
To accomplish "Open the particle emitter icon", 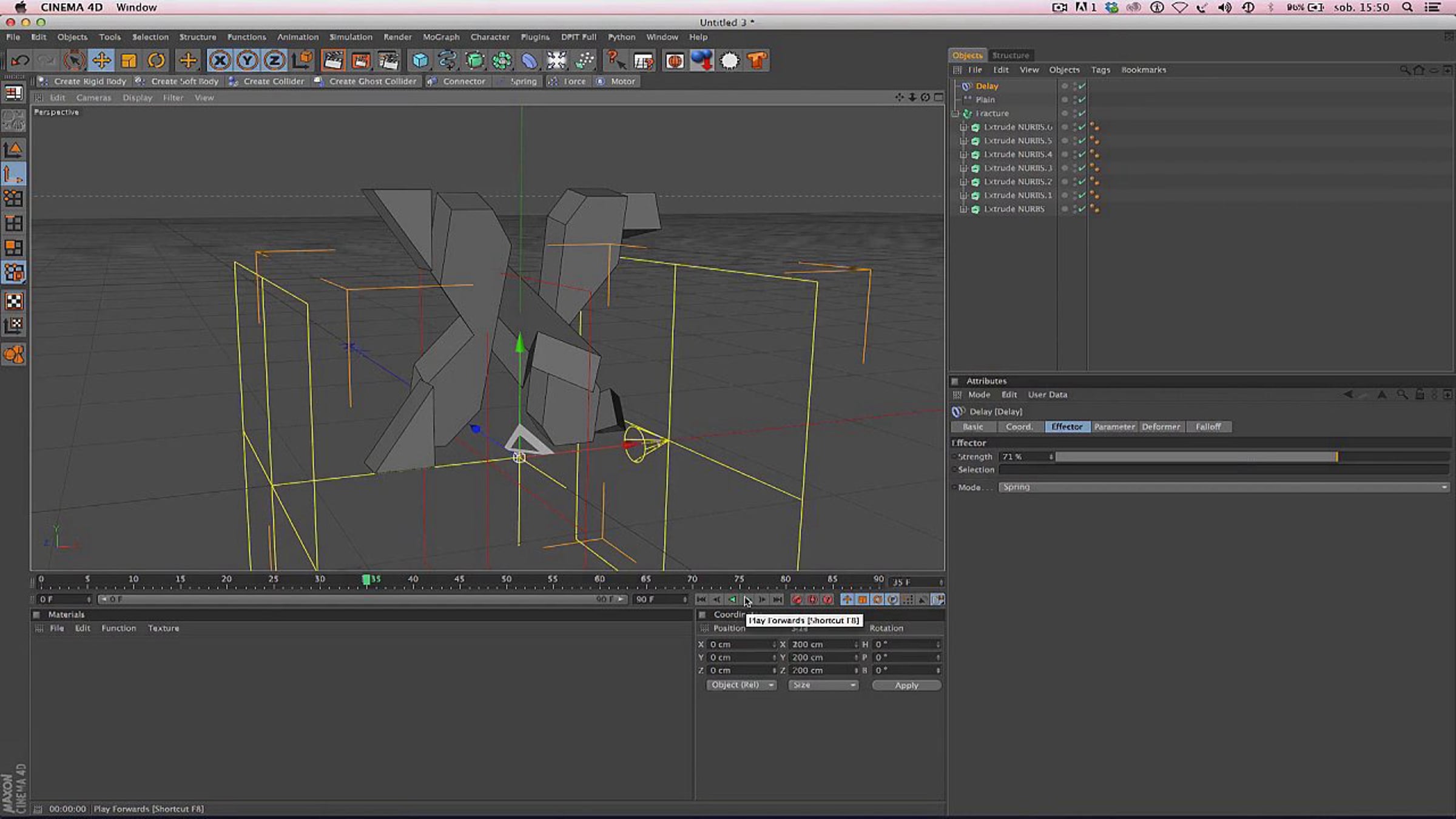I will coord(584,61).
